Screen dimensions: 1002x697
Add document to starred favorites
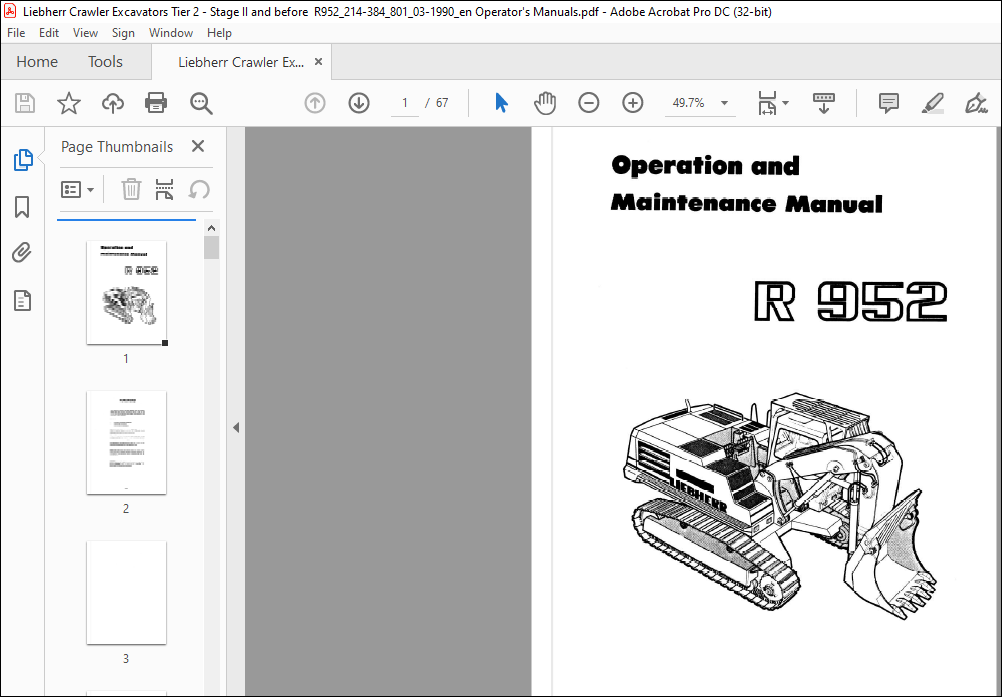(68, 103)
